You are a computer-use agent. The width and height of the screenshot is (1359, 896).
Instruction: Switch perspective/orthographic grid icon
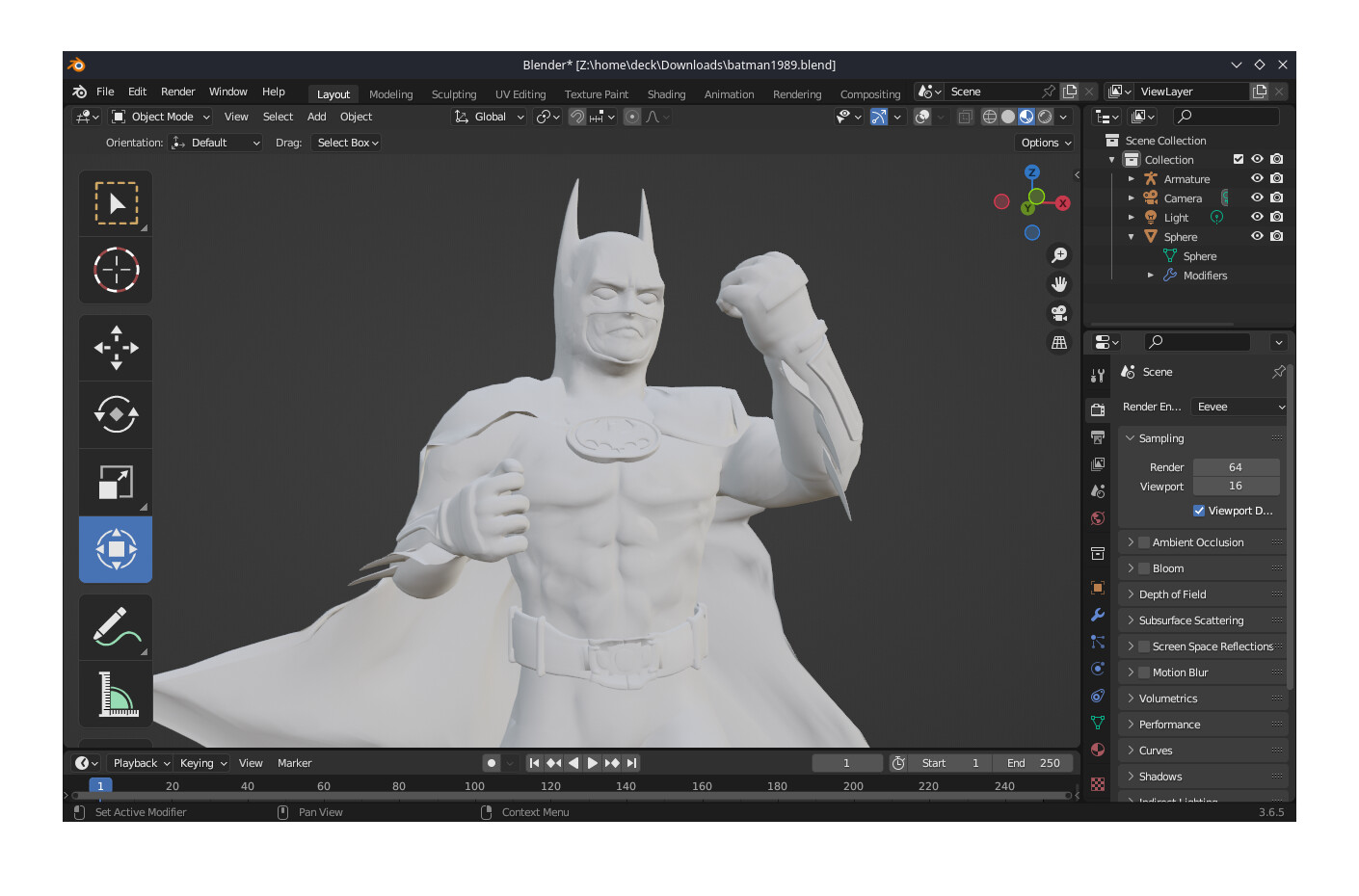coord(1059,342)
